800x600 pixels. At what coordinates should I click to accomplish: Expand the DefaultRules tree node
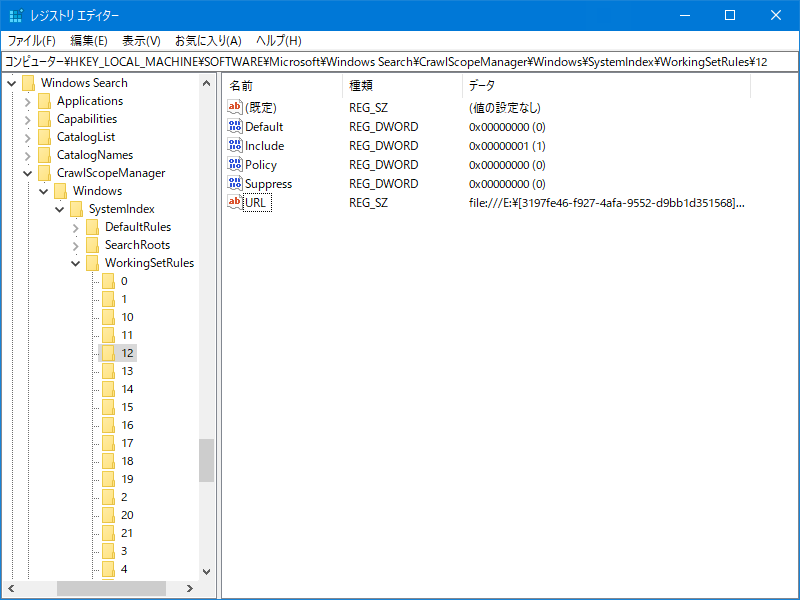click(x=76, y=227)
